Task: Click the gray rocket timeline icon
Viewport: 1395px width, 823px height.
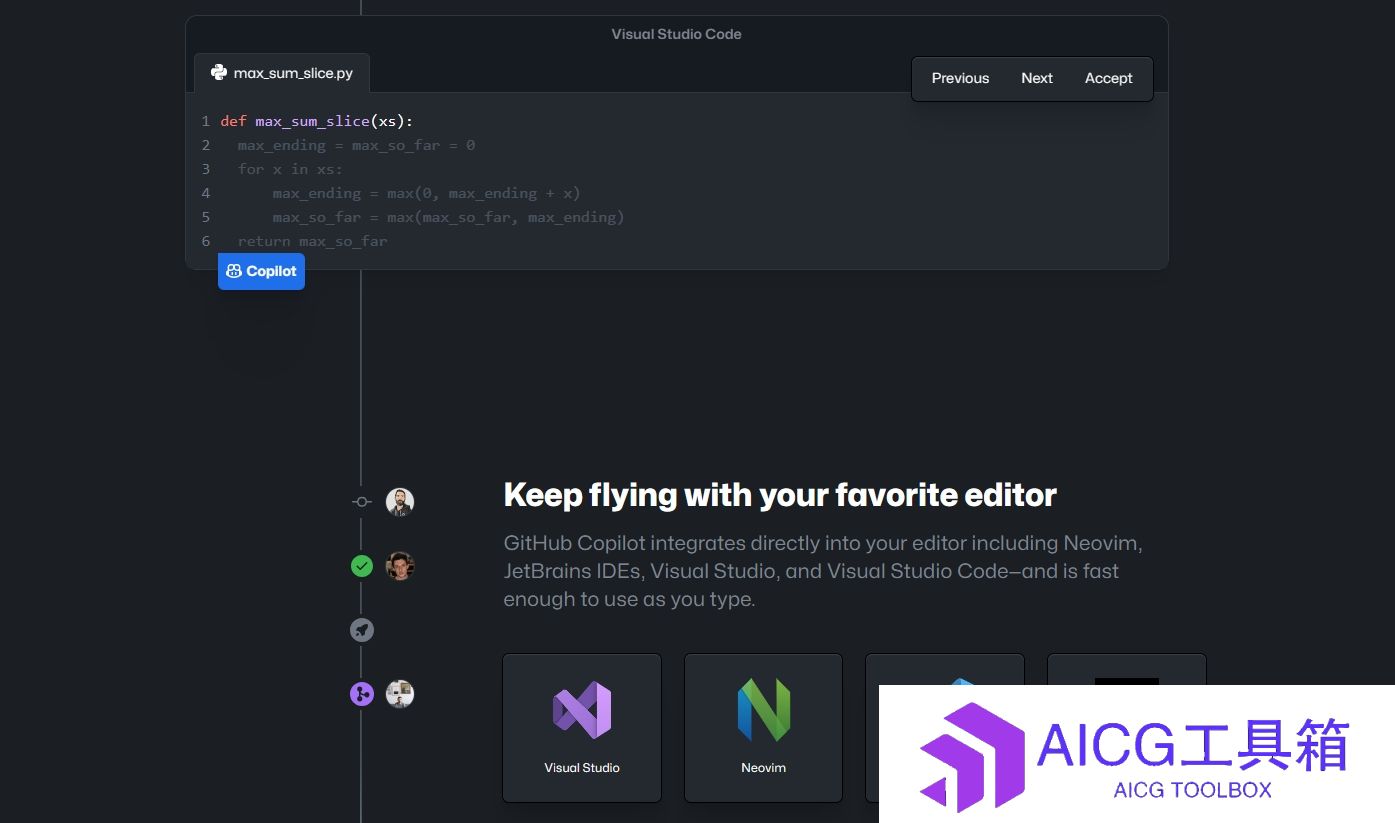Action: pos(362,630)
